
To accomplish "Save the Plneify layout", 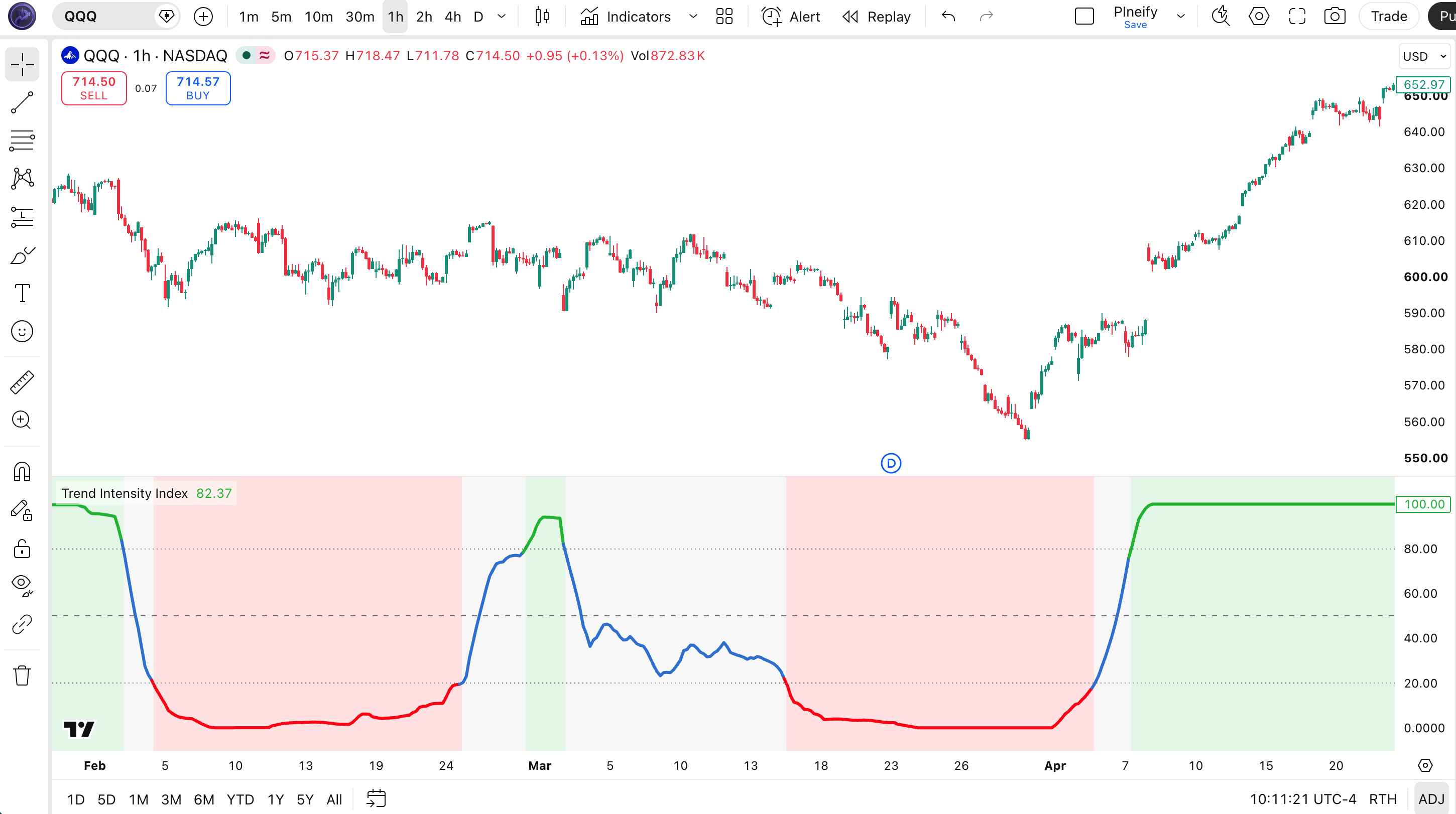I will point(1135,25).
